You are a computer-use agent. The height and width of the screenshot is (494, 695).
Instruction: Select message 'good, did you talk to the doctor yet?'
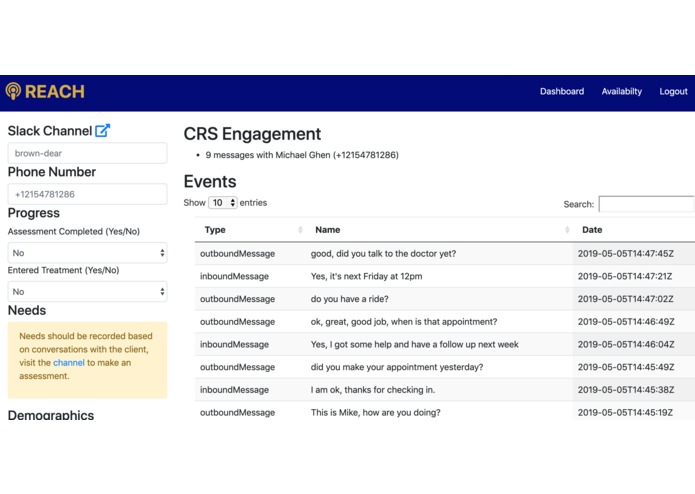pos(383,253)
